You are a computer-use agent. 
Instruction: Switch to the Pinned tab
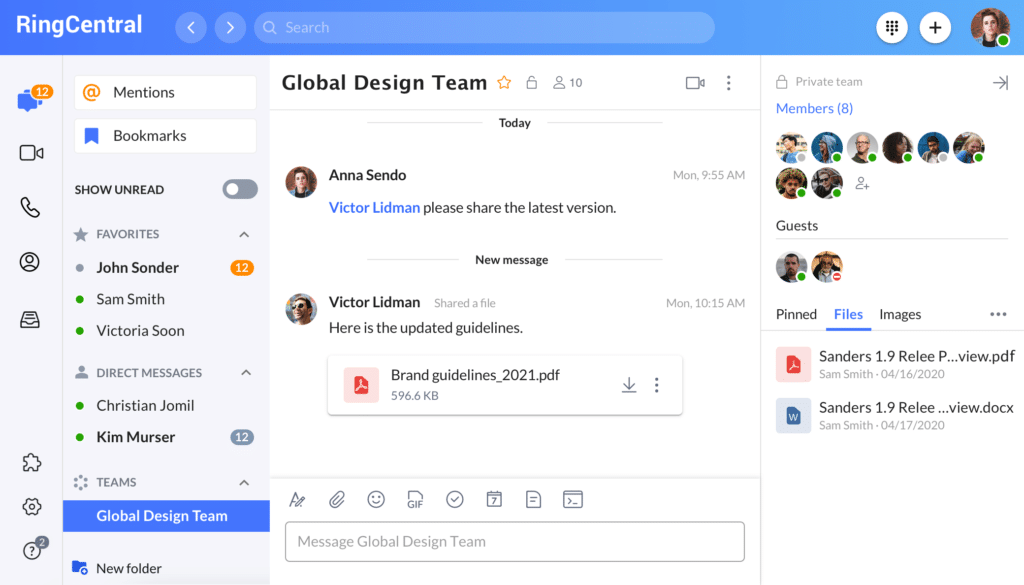pos(796,314)
